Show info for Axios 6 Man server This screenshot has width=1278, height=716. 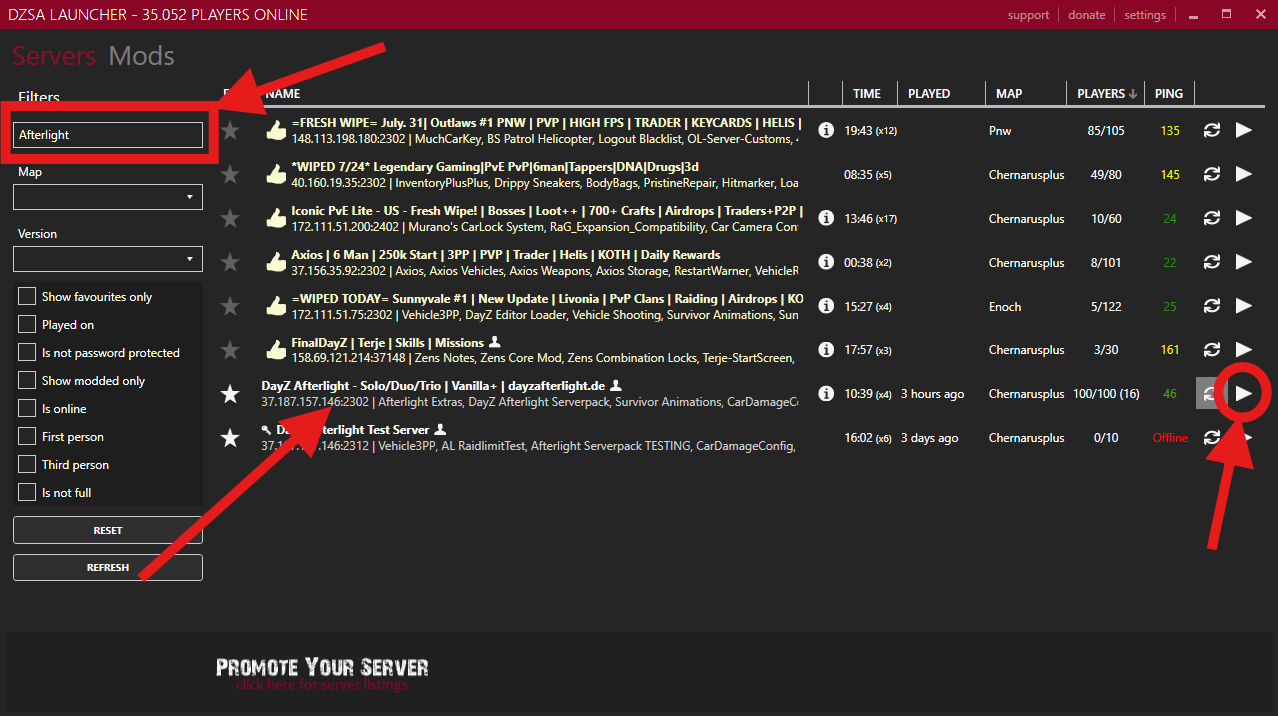826,262
